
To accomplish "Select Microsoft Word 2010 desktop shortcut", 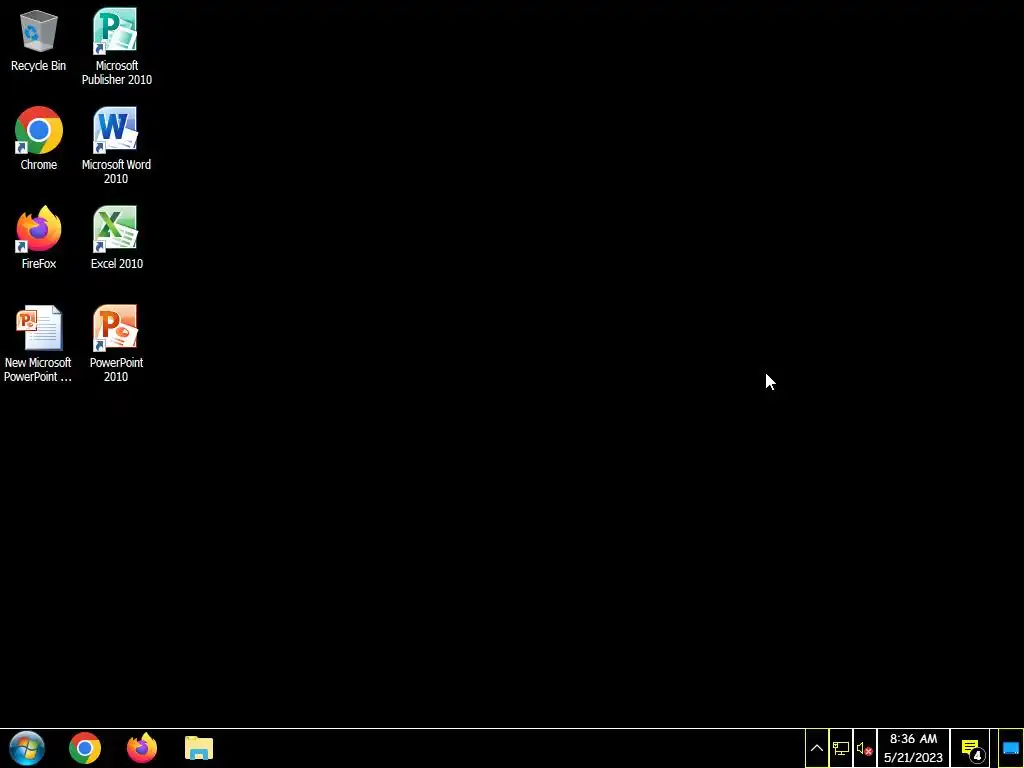I will [116, 146].
